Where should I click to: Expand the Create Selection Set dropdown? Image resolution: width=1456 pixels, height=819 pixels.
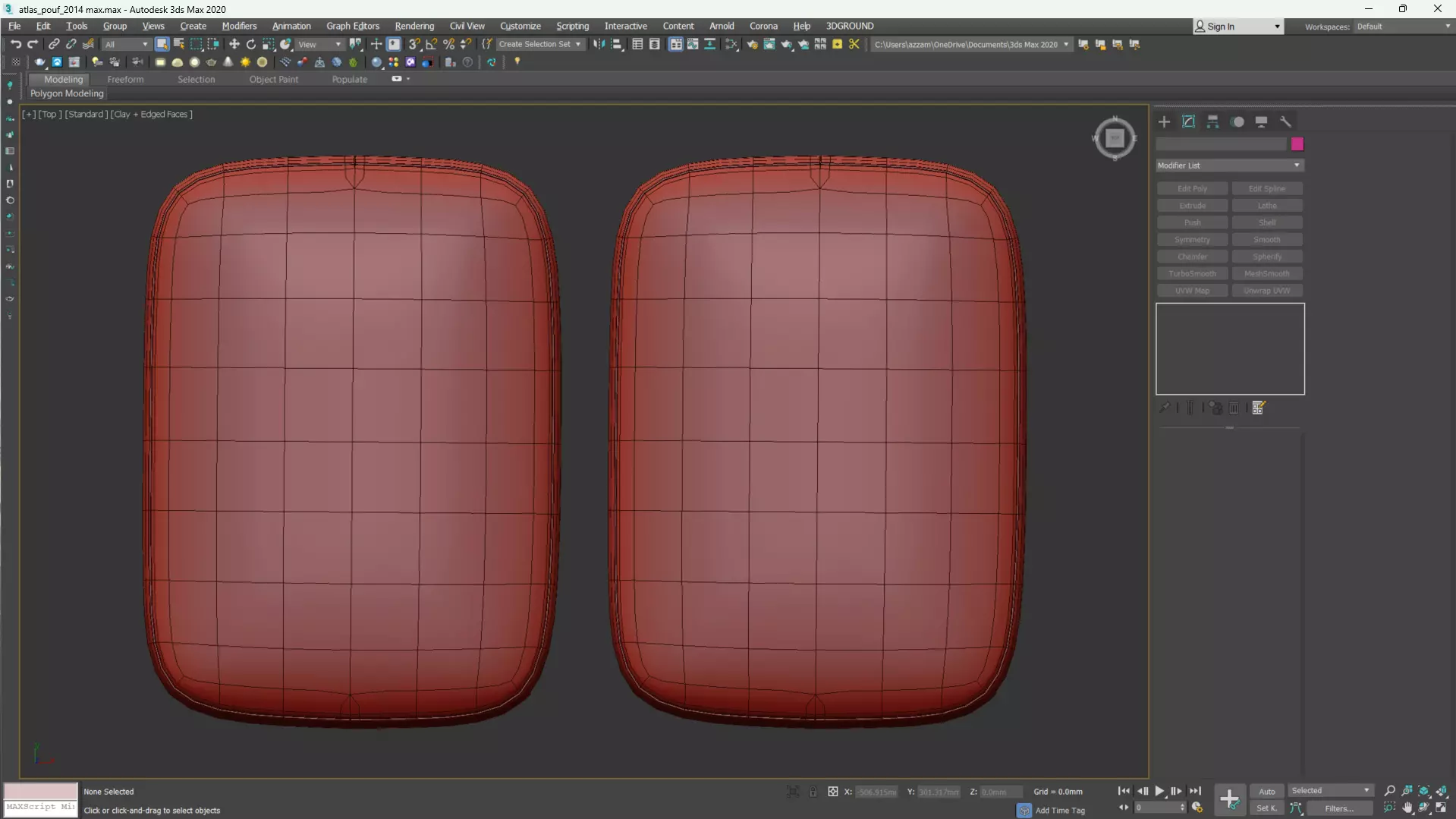(539, 44)
